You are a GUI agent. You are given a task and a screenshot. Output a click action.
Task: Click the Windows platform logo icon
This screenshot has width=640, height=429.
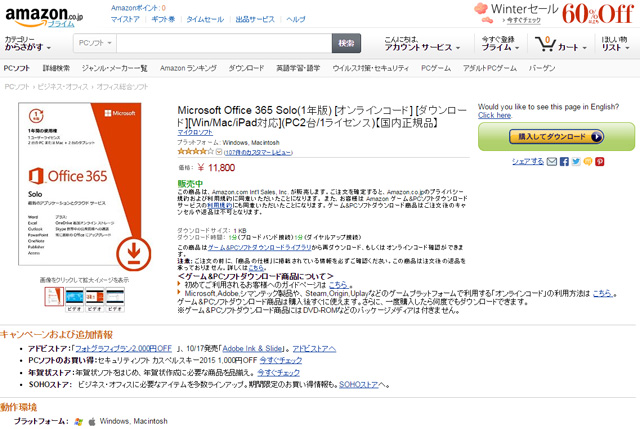79,422
